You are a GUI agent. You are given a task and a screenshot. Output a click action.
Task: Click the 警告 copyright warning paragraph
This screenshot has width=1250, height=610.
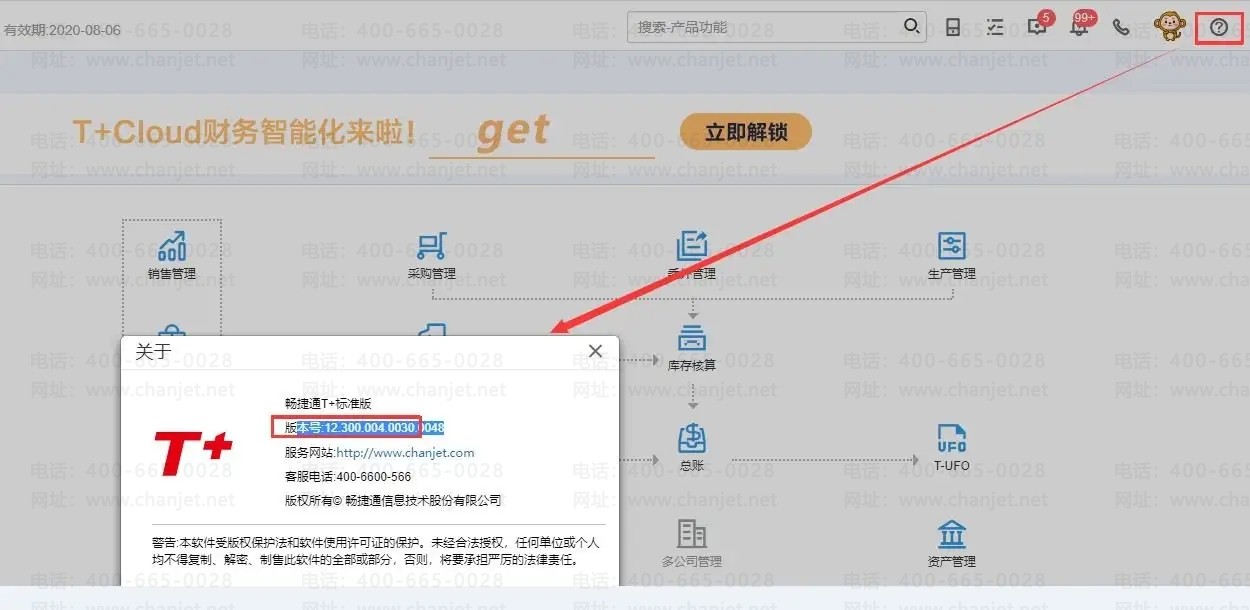point(375,551)
